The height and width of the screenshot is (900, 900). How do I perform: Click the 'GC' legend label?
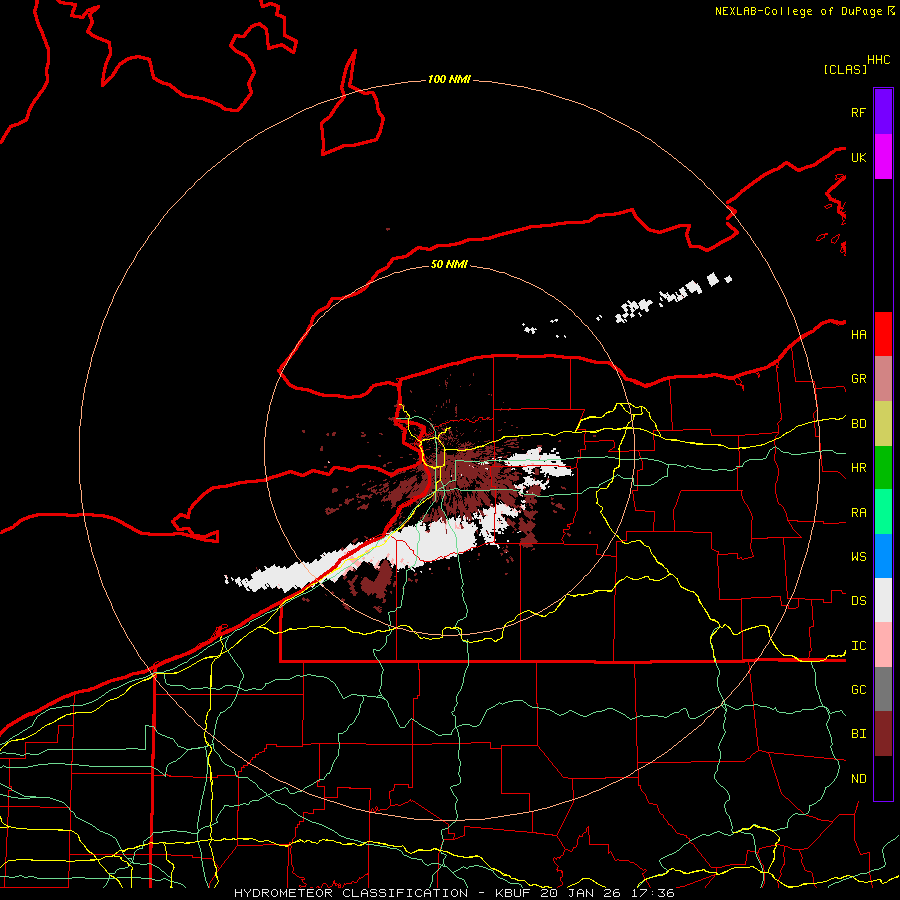[x=858, y=690]
